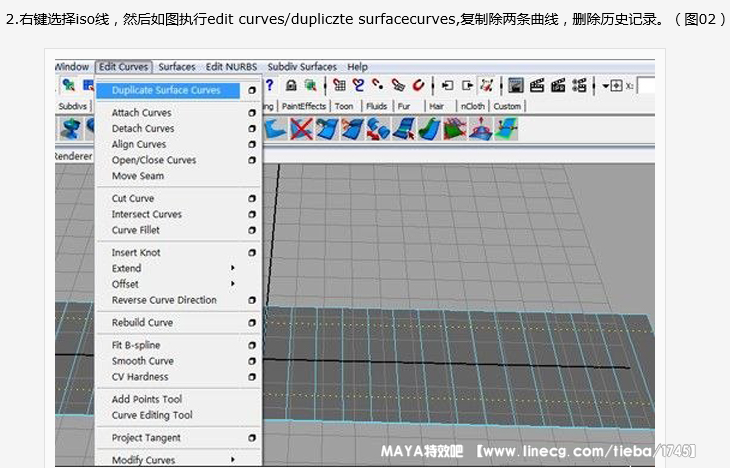Screen dimensions: 730x468
Task: Click the padlock icon in status line
Action: (289, 86)
